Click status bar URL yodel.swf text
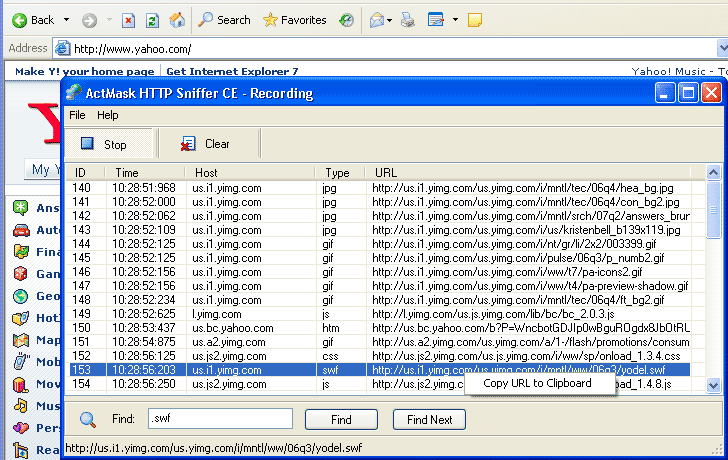 tap(214, 448)
